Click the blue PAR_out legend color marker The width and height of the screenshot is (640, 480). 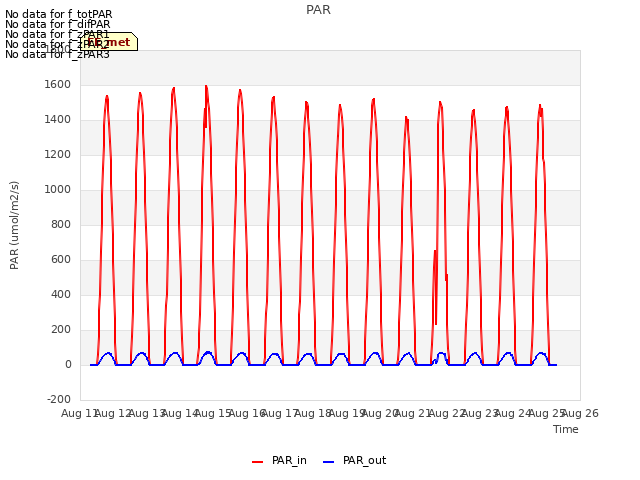tap(329, 462)
